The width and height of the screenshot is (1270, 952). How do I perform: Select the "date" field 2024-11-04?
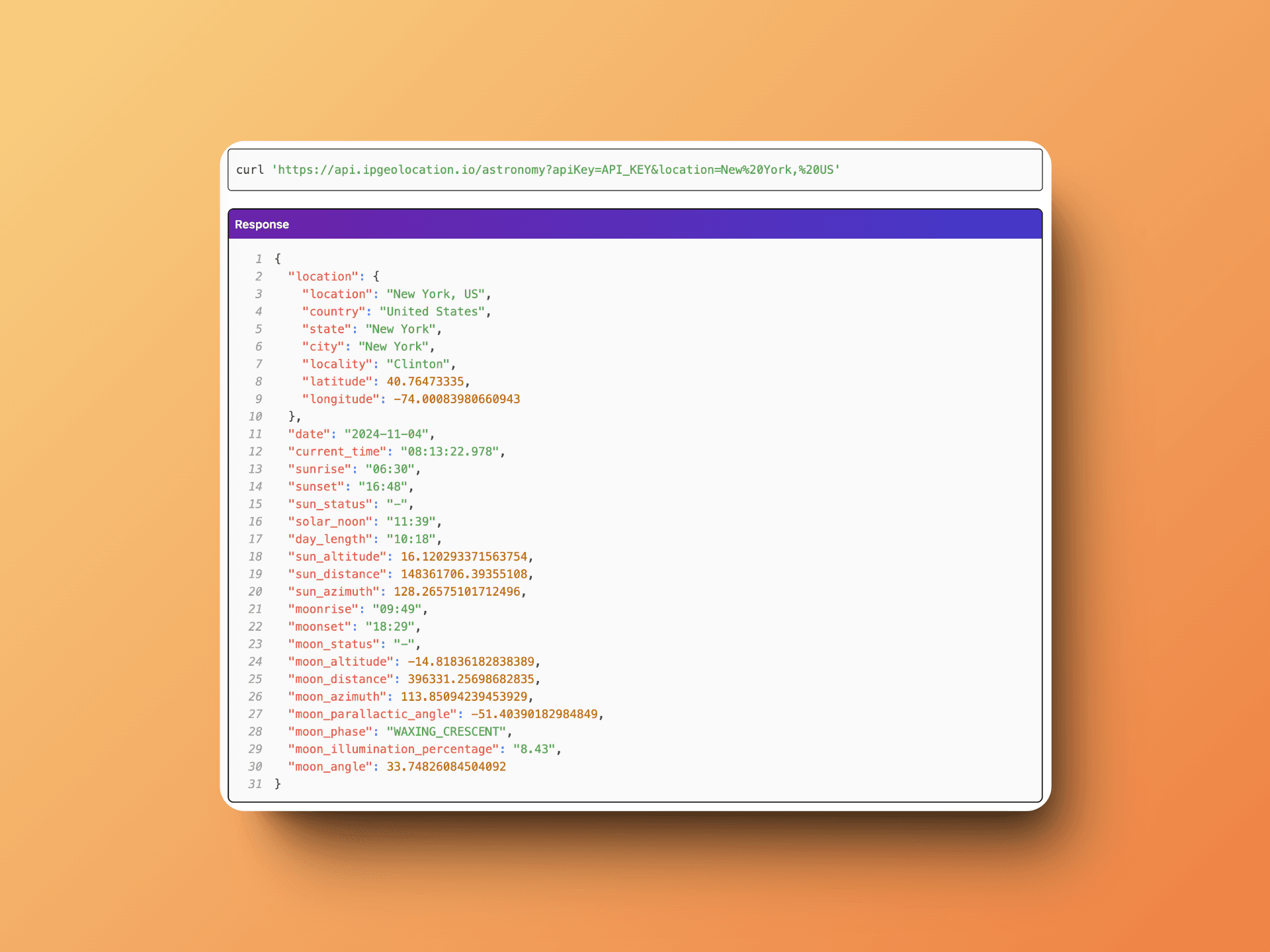(x=386, y=434)
